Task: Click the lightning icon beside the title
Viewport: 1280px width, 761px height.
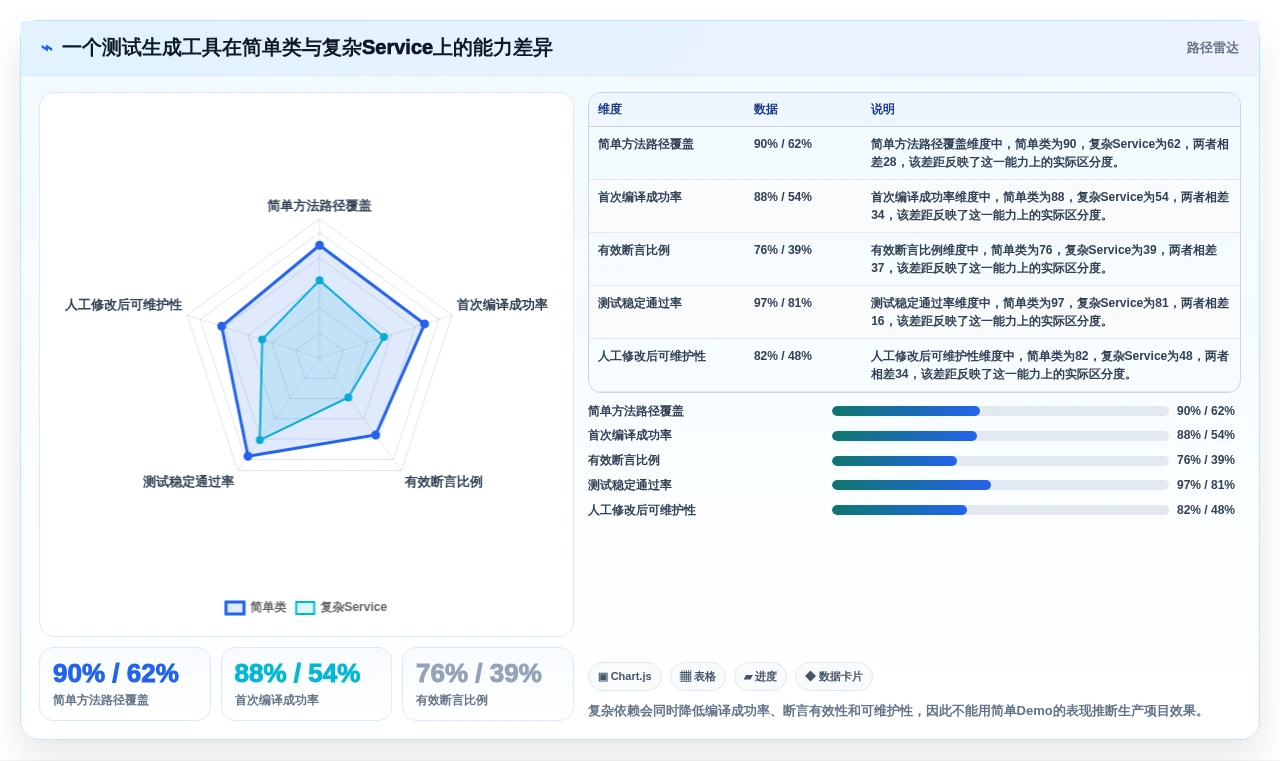Action: click(x=47, y=48)
